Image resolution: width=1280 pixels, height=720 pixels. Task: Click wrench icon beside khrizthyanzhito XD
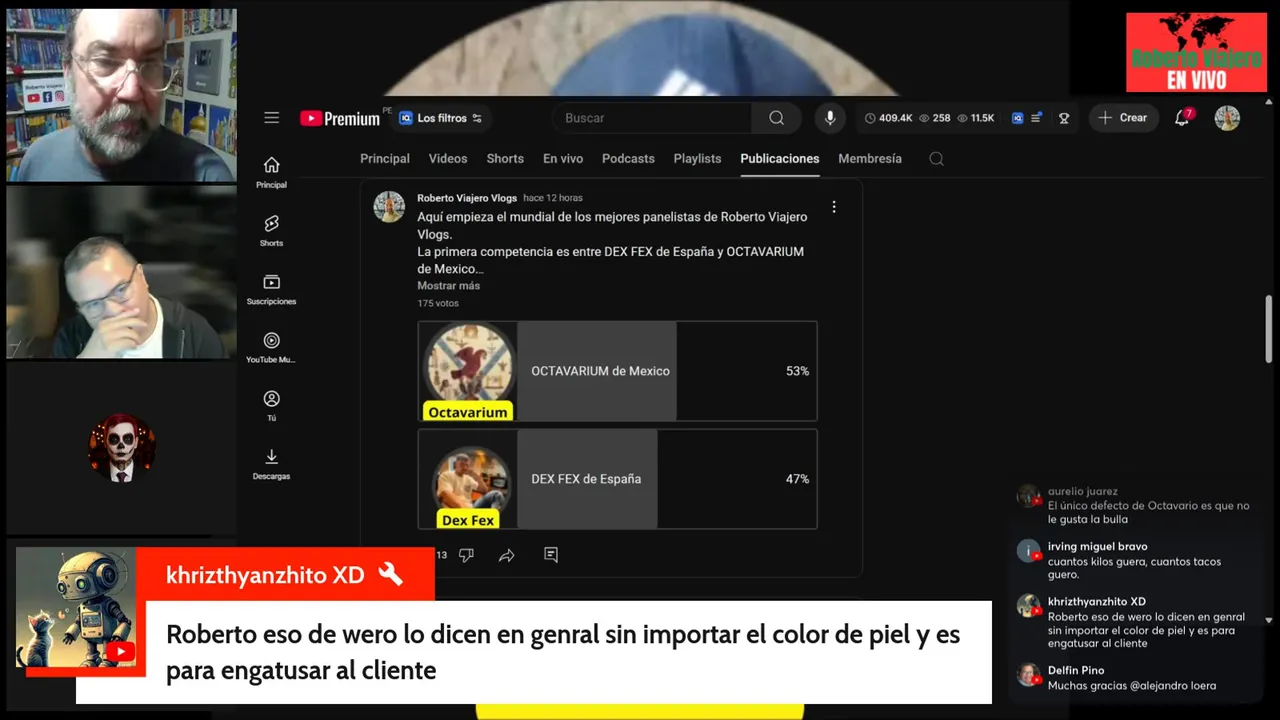(x=391, y=574)
